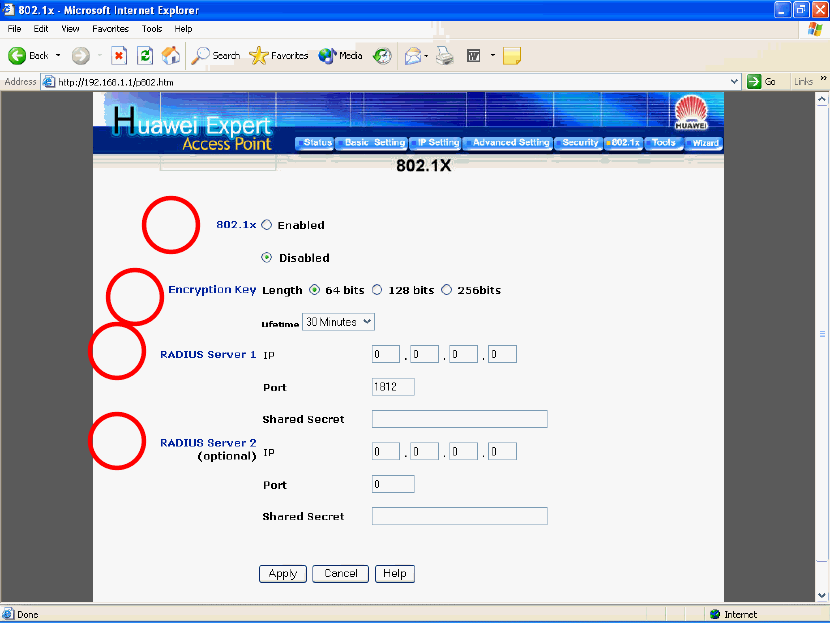Click RADIUS Server 1 Port field 1812
830x623 pixels.
point(393,387)
